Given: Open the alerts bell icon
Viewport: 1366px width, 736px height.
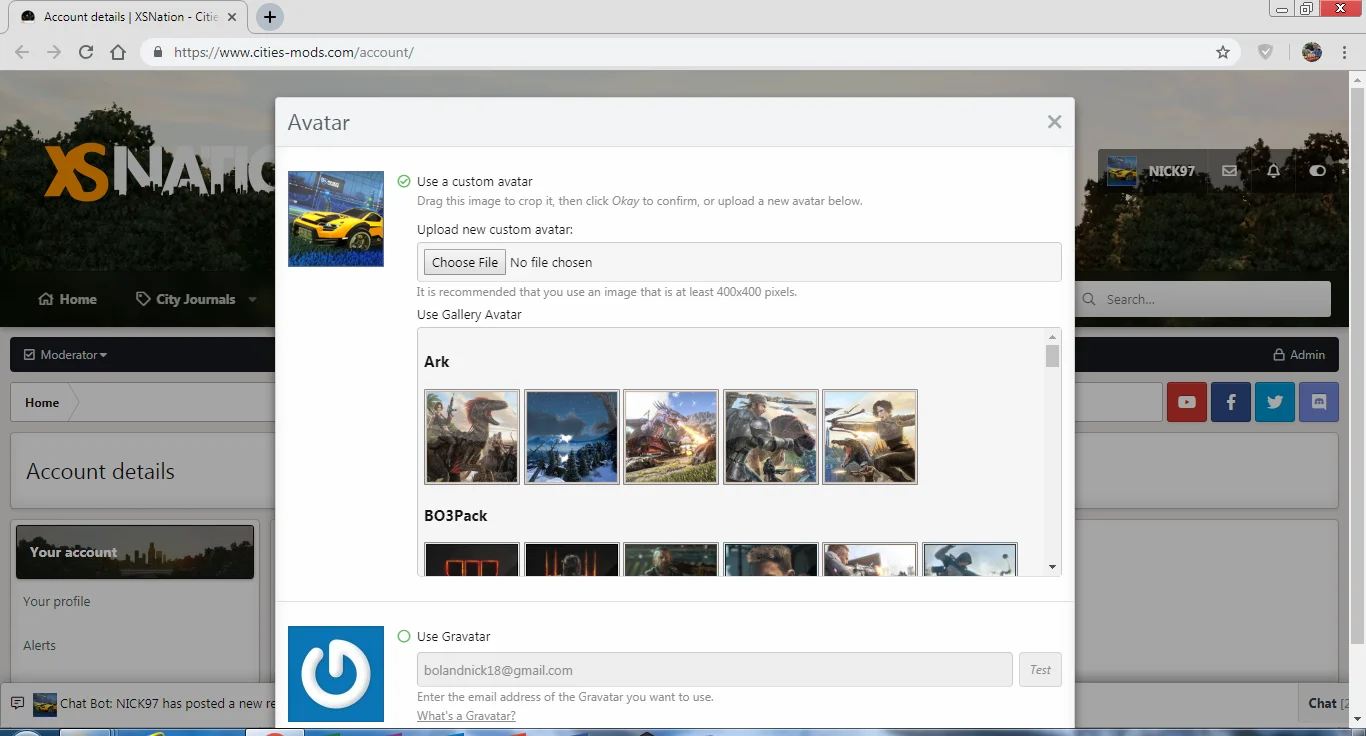Looking at the screenshot, I should pyautogui.click(x=1273, y=171).
